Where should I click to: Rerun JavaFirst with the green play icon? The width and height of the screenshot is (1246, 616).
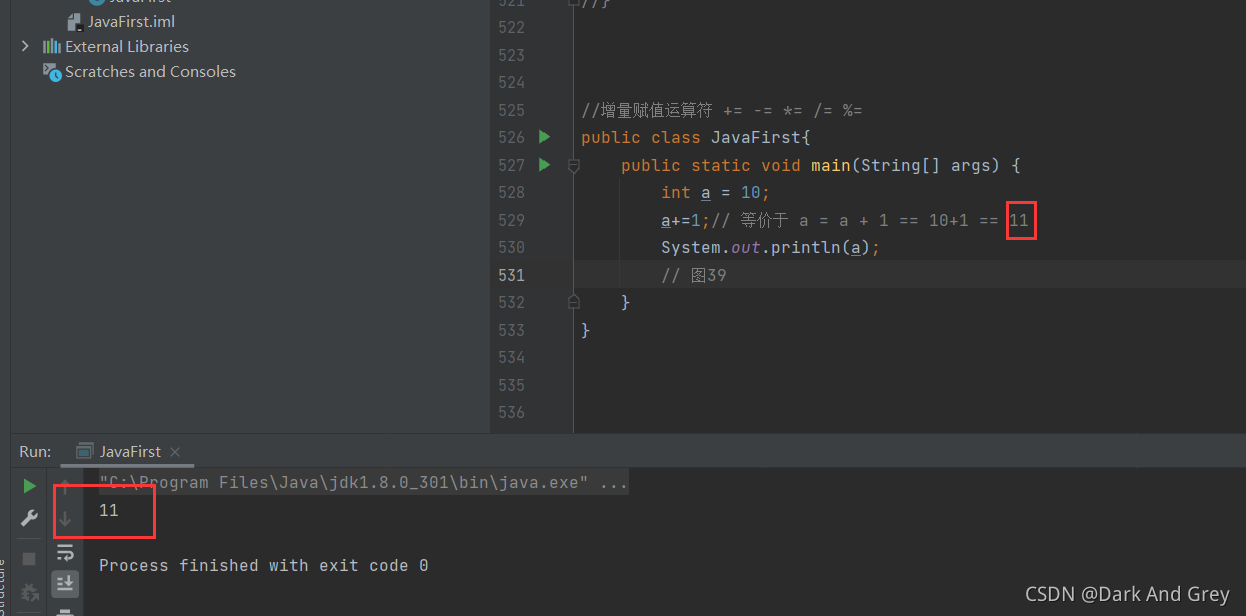(x=29, y=486)
